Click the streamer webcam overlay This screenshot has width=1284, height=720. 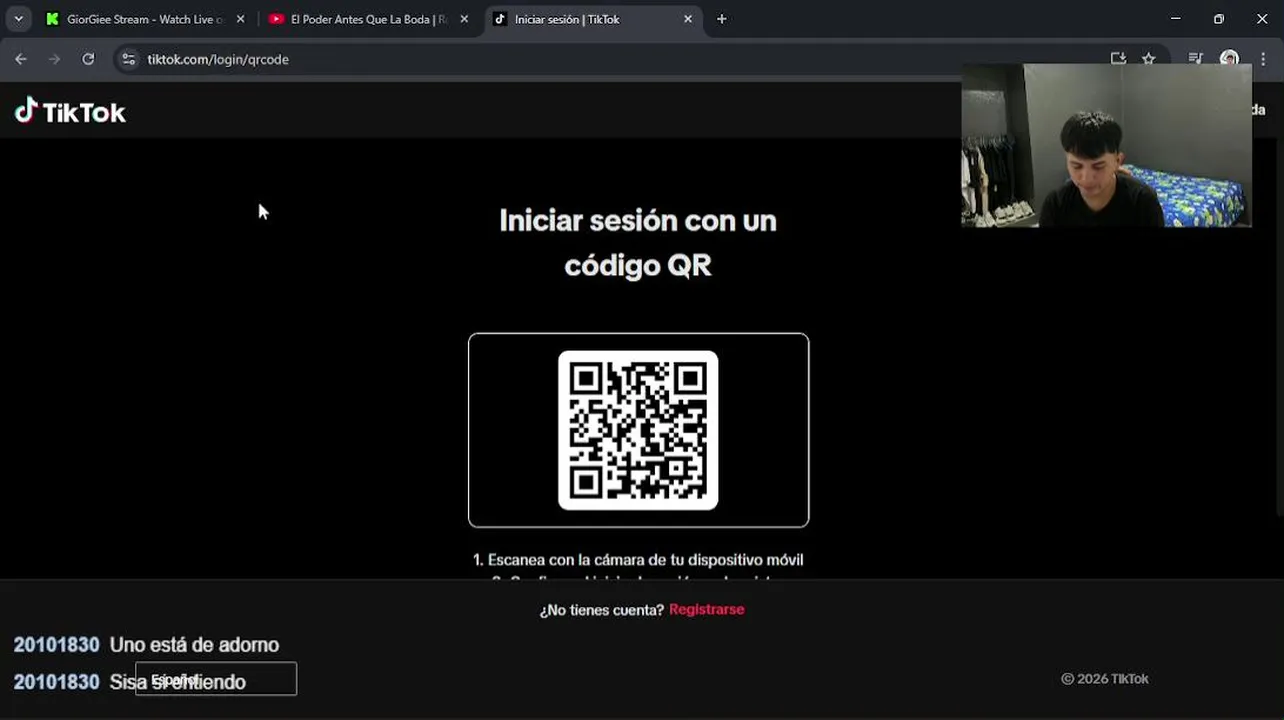coord(1106,146)
